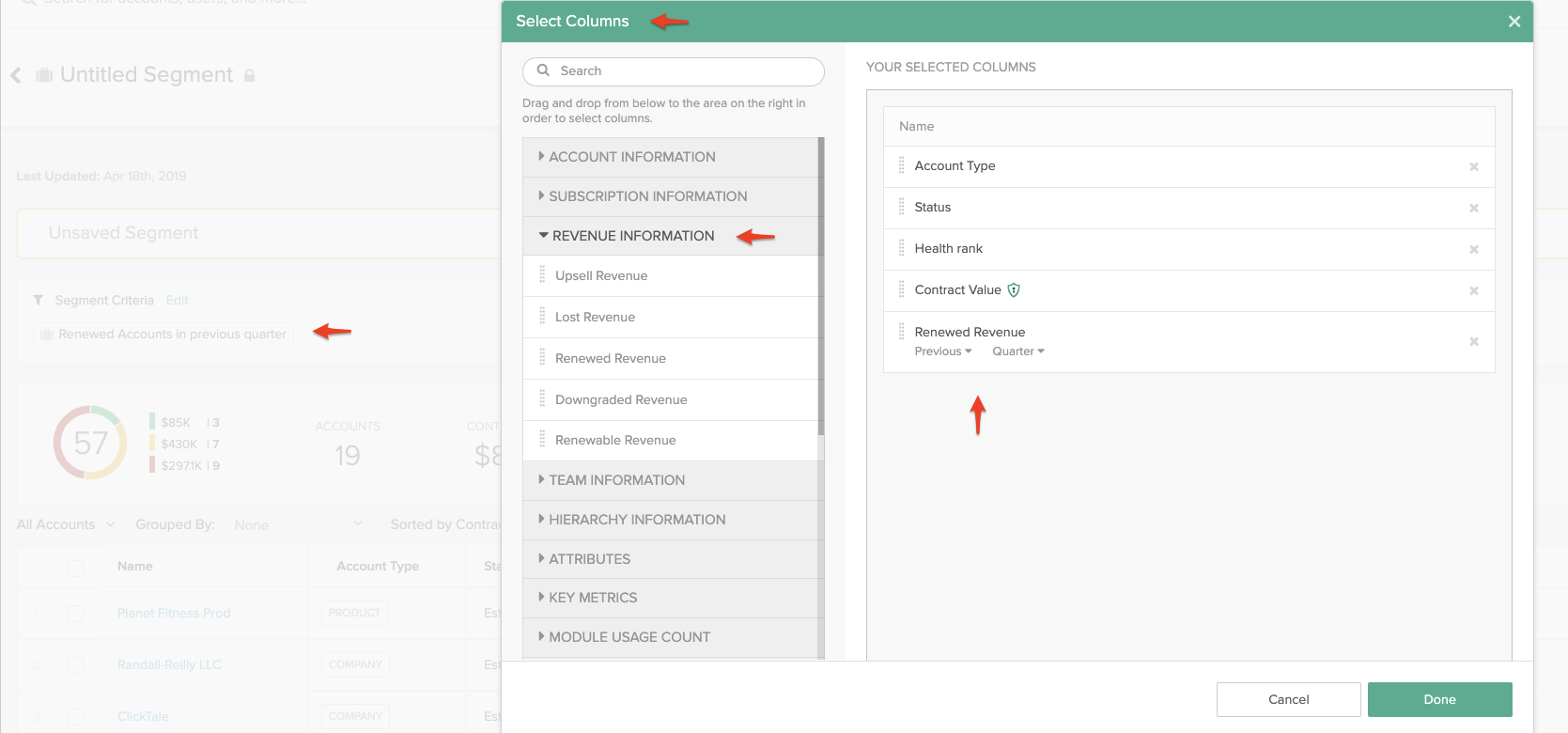The width and height of the screenshot is (1568, 733).
Task: Click back arrow beside Untitled Segment
Action: pos(16,75)
